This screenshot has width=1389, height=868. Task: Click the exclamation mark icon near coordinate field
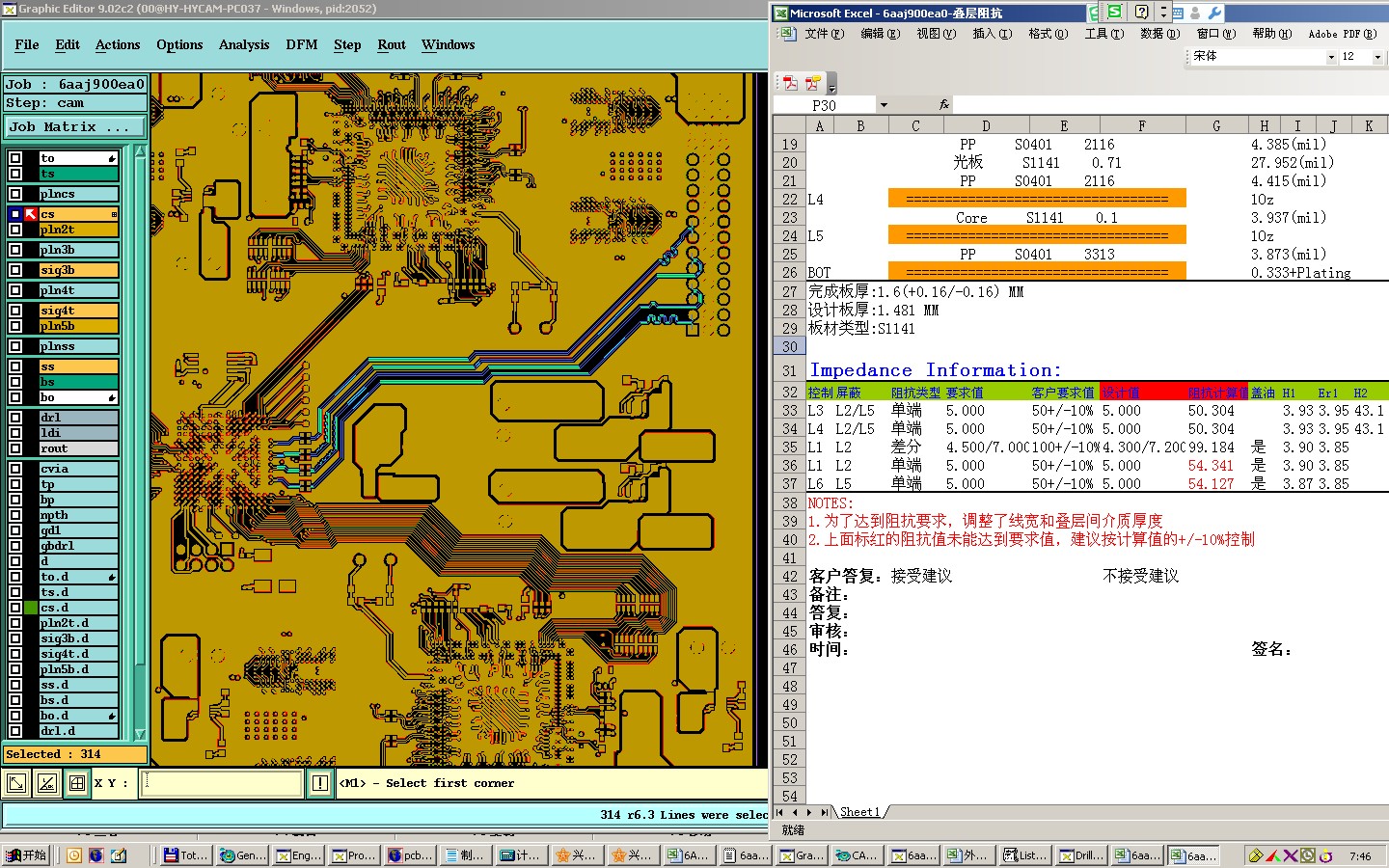tap(320, 783)
